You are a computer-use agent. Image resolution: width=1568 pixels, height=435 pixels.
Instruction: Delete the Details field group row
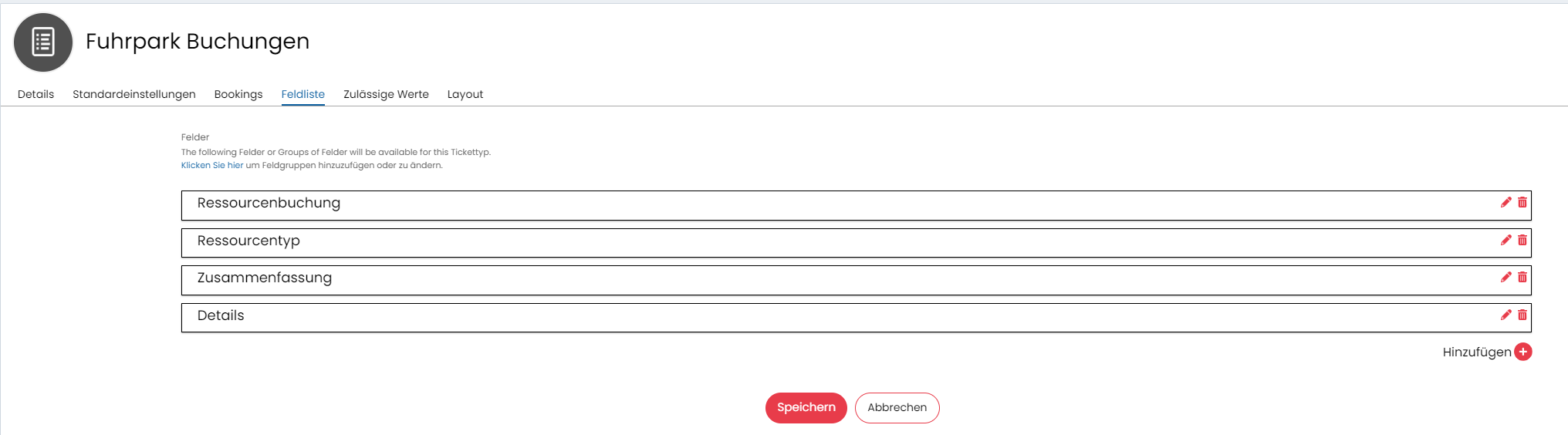coord(1522,315)
